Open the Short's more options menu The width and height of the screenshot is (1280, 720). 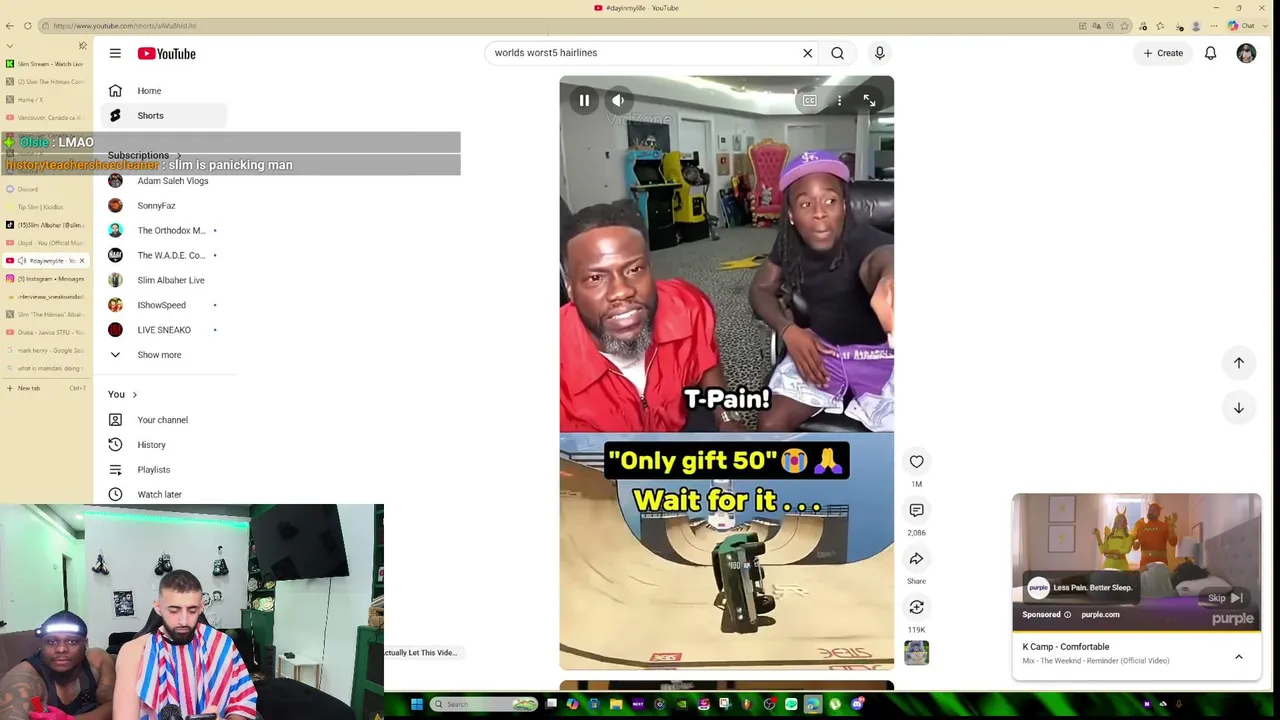point(839,100)
